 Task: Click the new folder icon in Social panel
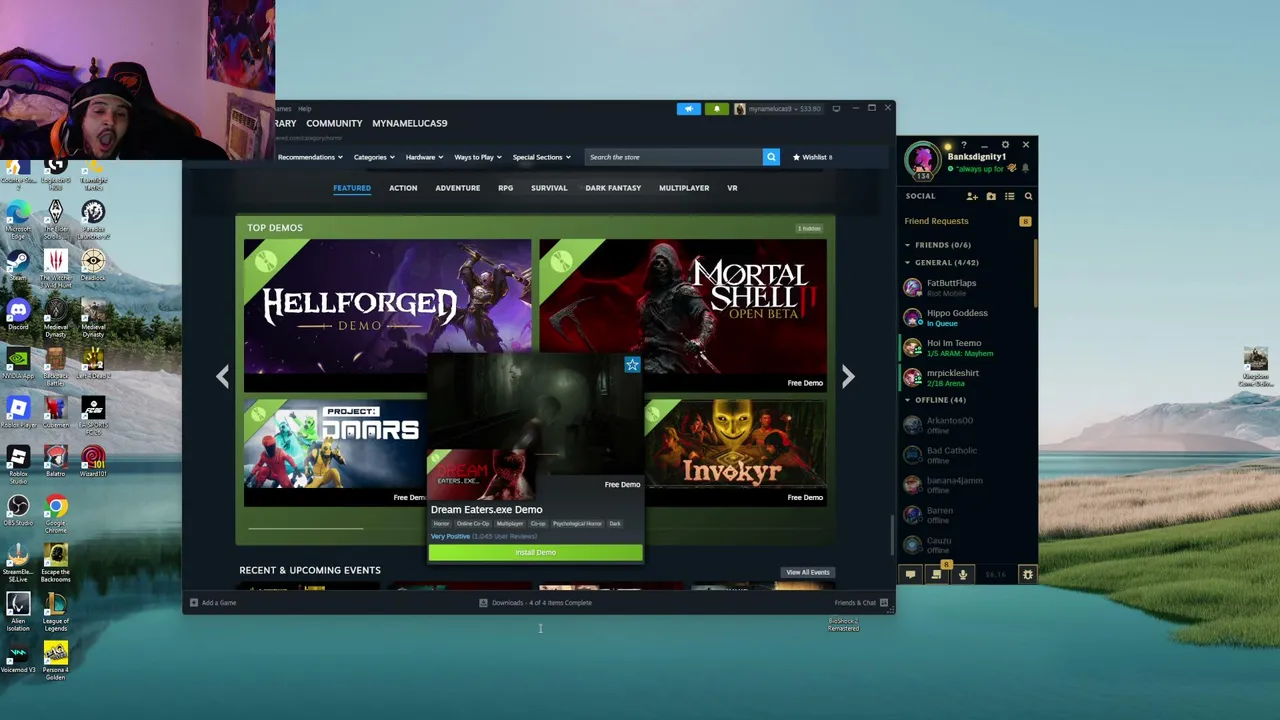click(x=991, y=196)
